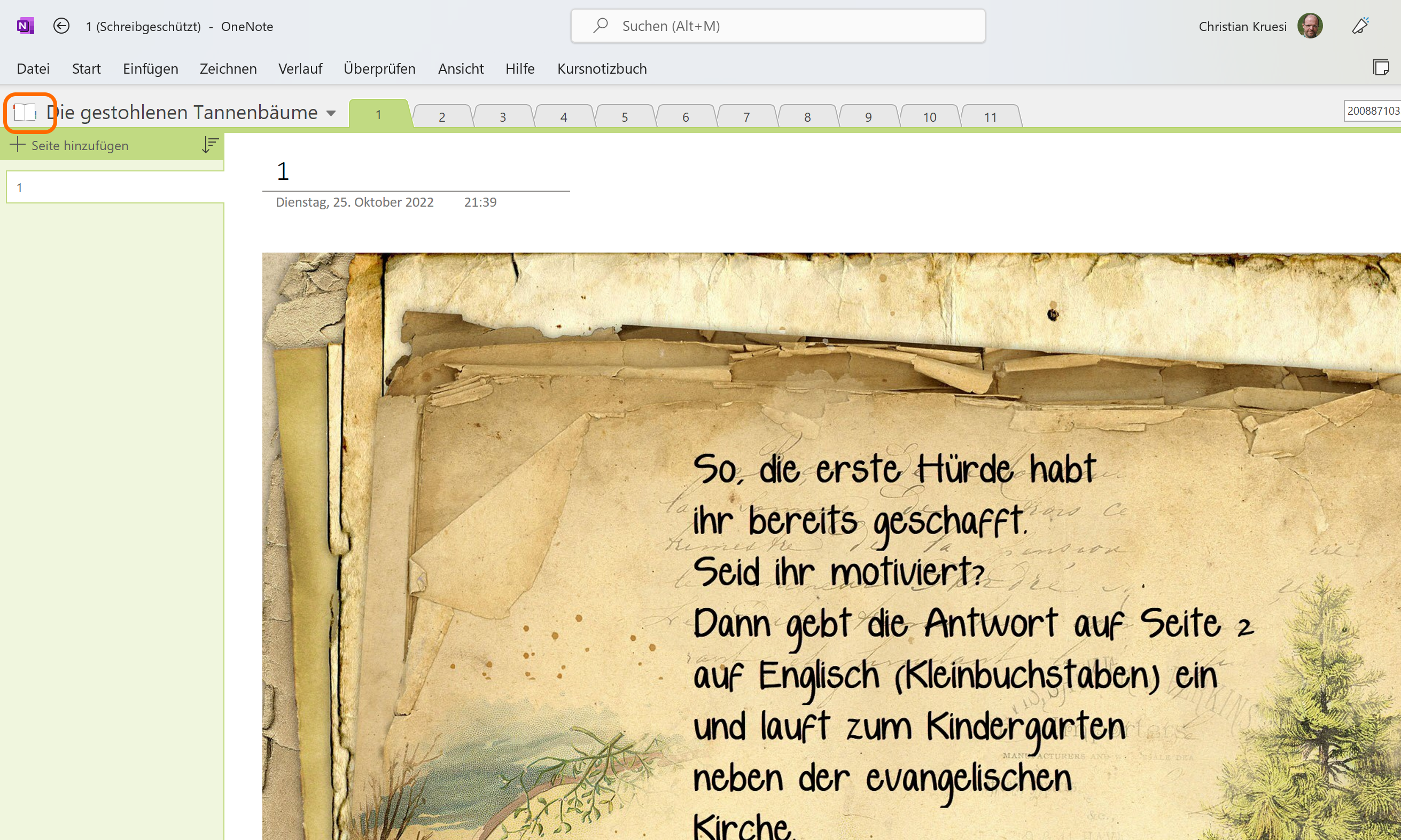Open the notebook navigation icon
The image size is (1401, 840).
(26, 112)
